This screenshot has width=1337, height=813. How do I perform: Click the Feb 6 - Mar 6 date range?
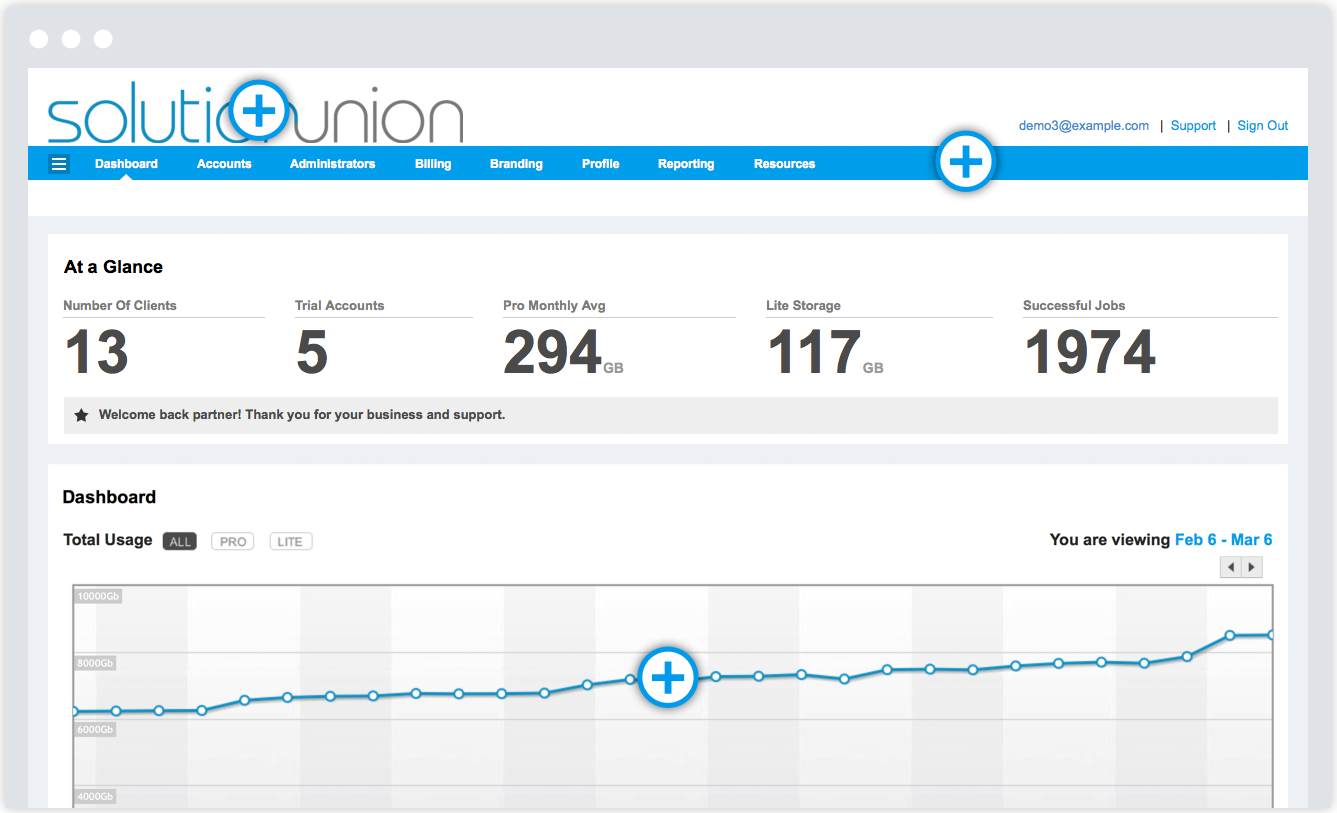tap(1223, 540)
